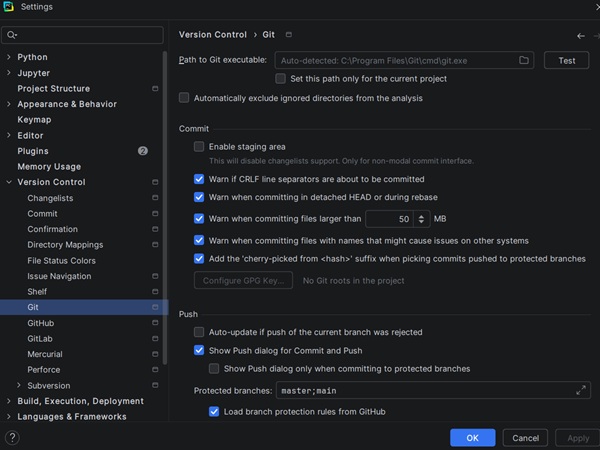This screenshot has width=600, height=450.
Task: Enable staging area checkbox
Action: [199, 147]
